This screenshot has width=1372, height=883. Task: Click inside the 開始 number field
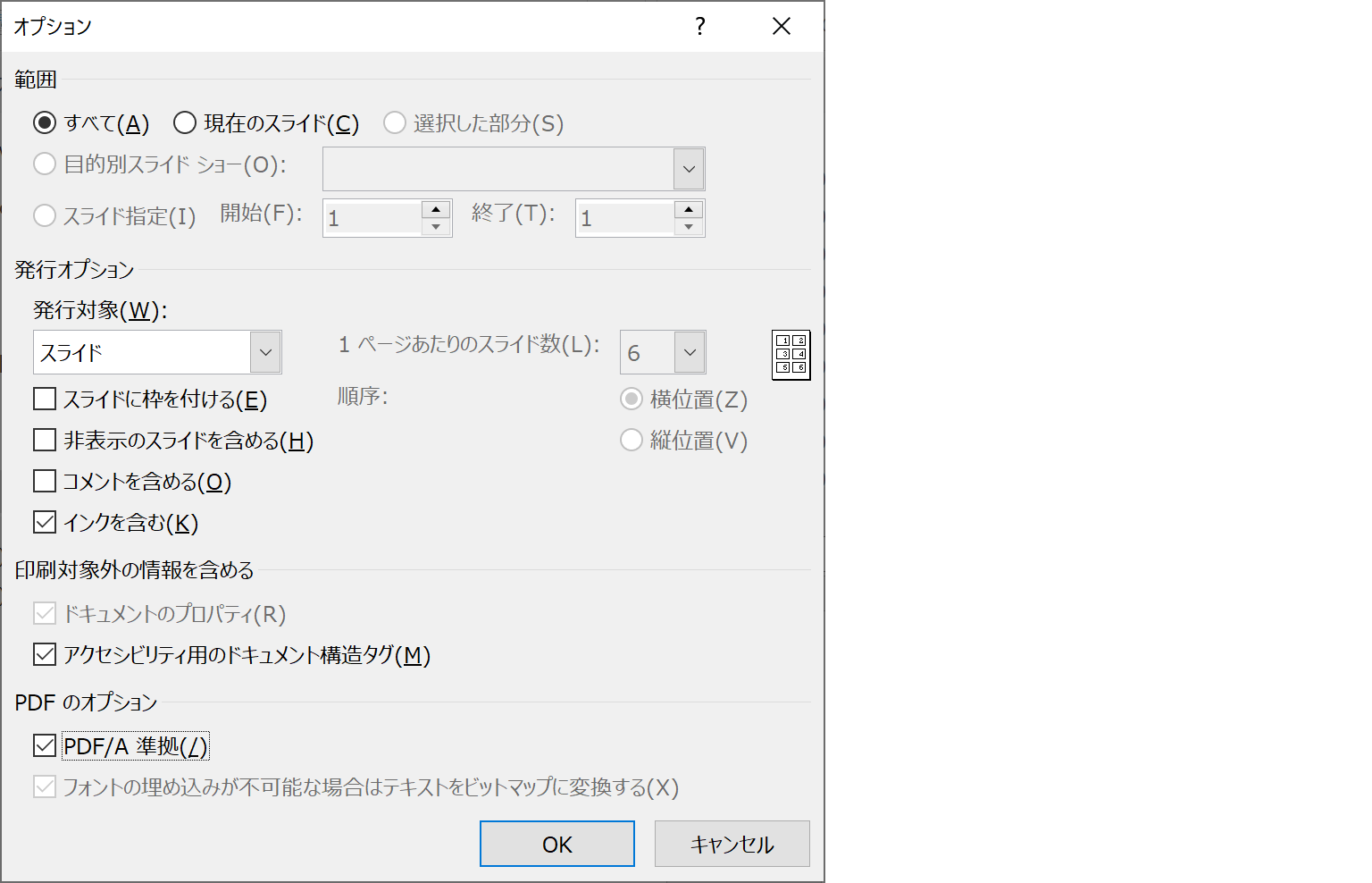point(372,218)
